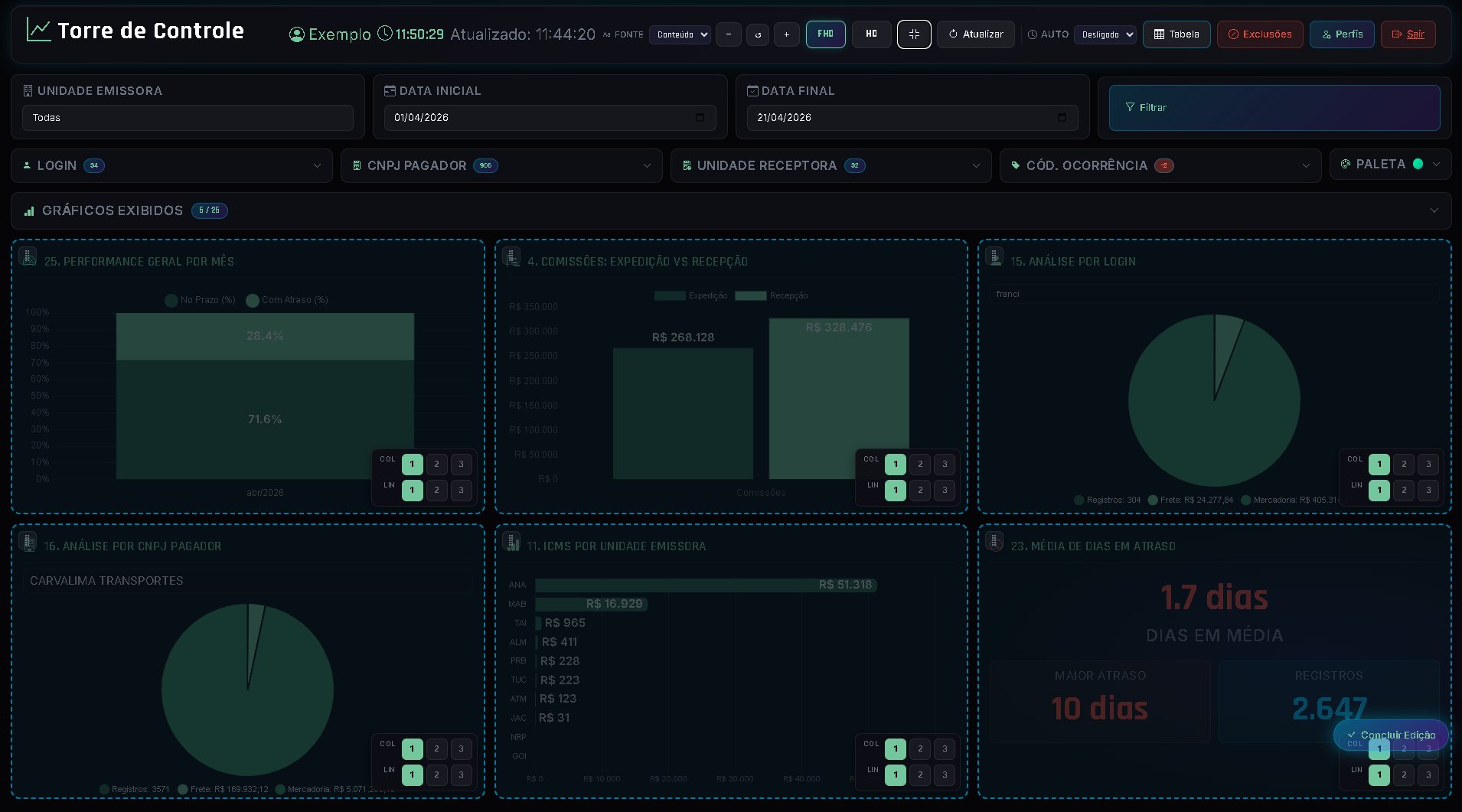The width and height of the screenshot is (1462, 812).
Task: Toggle HD resolution mode
Action: pyautogui.click(x=872, y=34)
